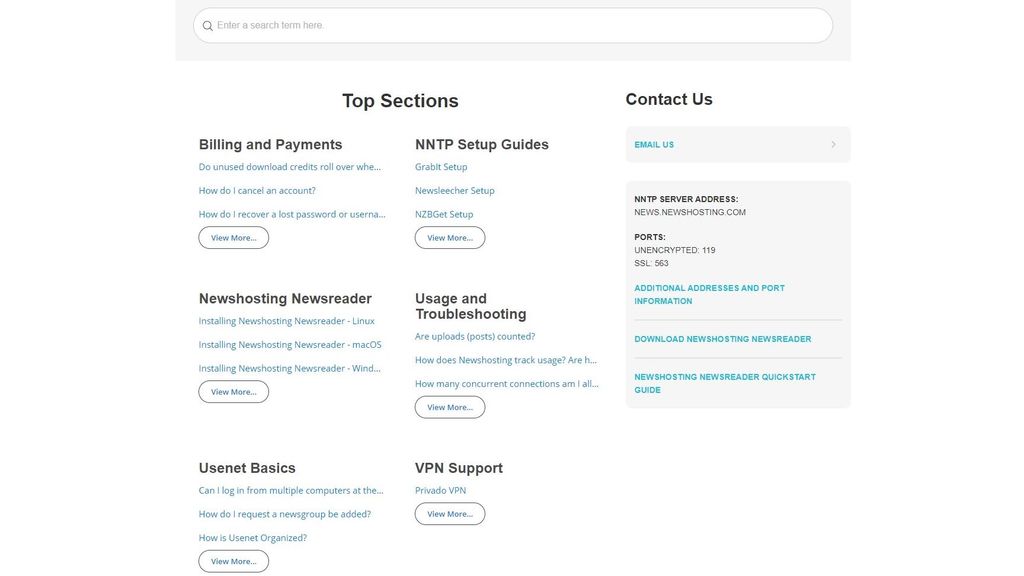The width and height of the screenshot is (1024, 576).
Task: Open 'Are uploads (posts) counted?'
Action: (475, 335)
